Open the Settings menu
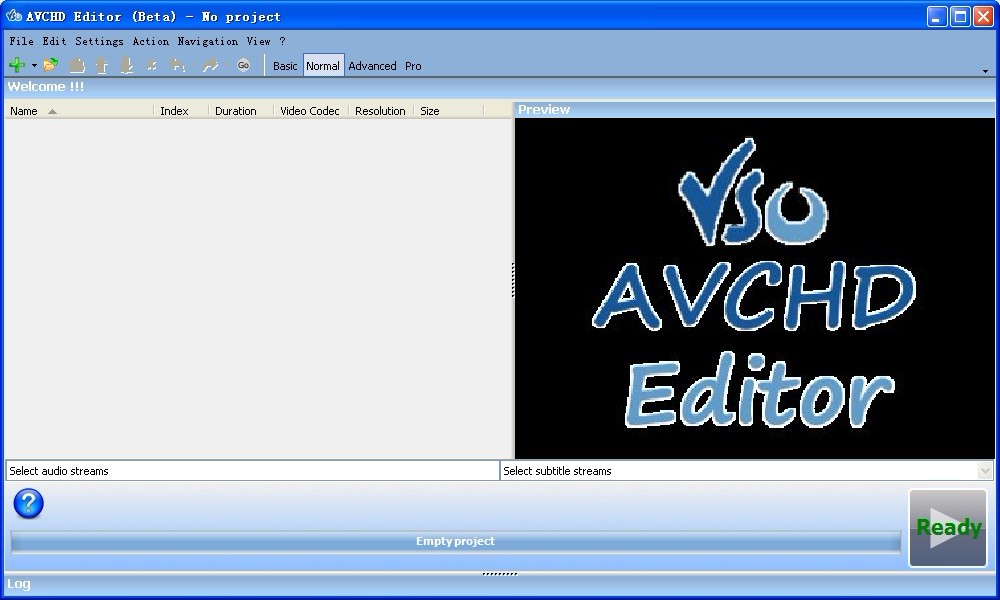 click(99, 41)
